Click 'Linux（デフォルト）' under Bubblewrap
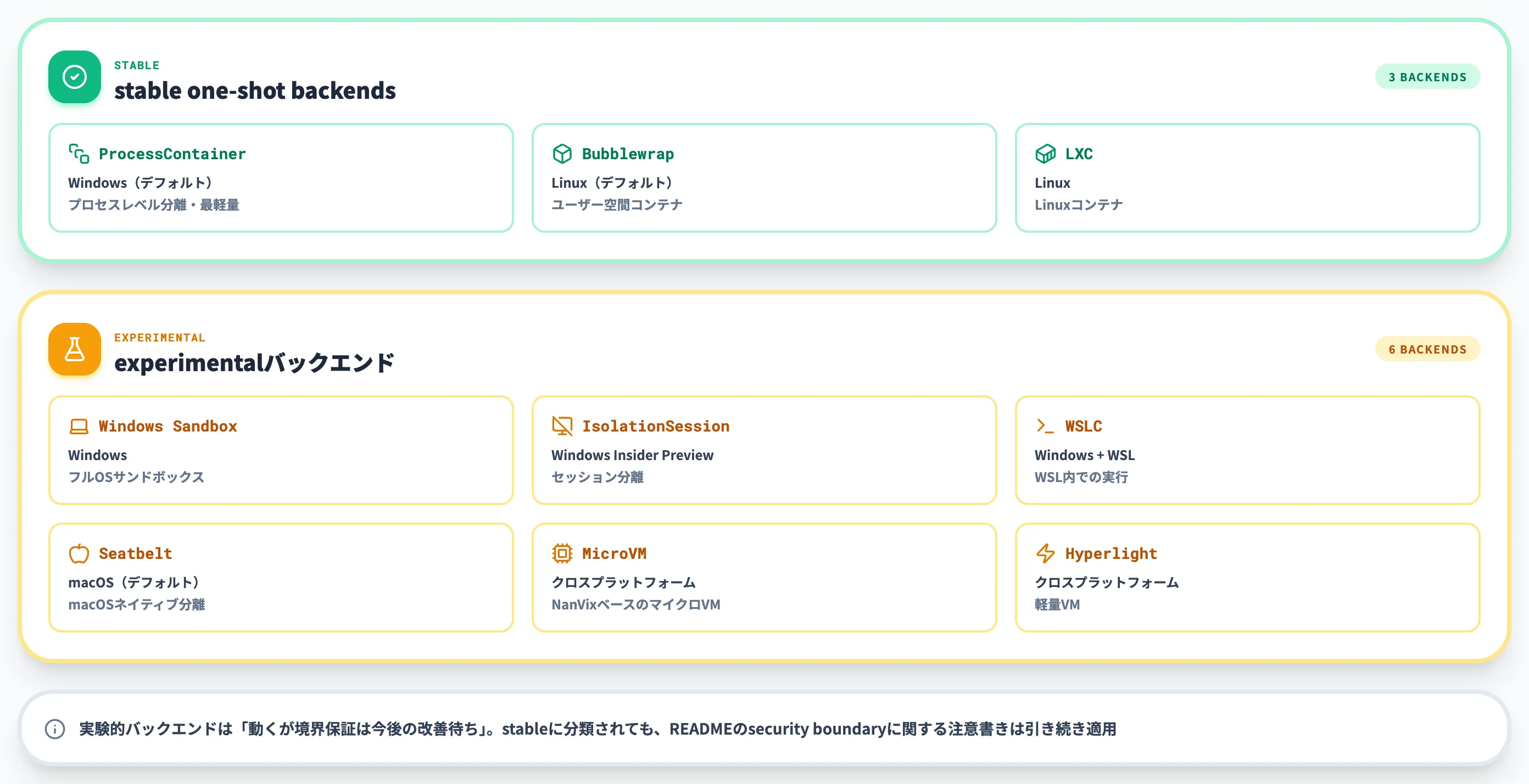Viewport: 1529px width, 784px height. coord(612,183)
